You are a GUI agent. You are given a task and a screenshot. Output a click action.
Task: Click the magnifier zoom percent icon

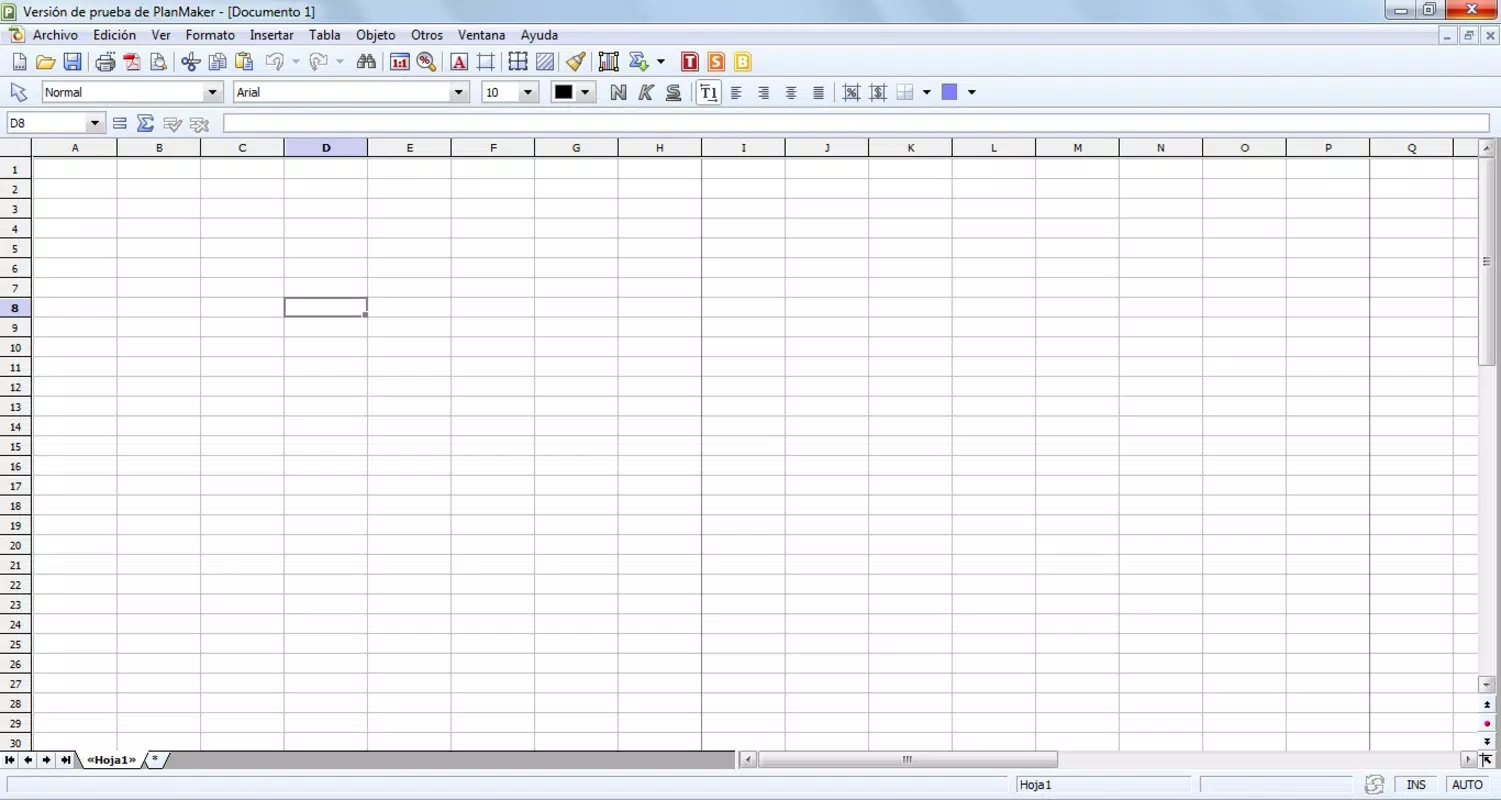426,62
